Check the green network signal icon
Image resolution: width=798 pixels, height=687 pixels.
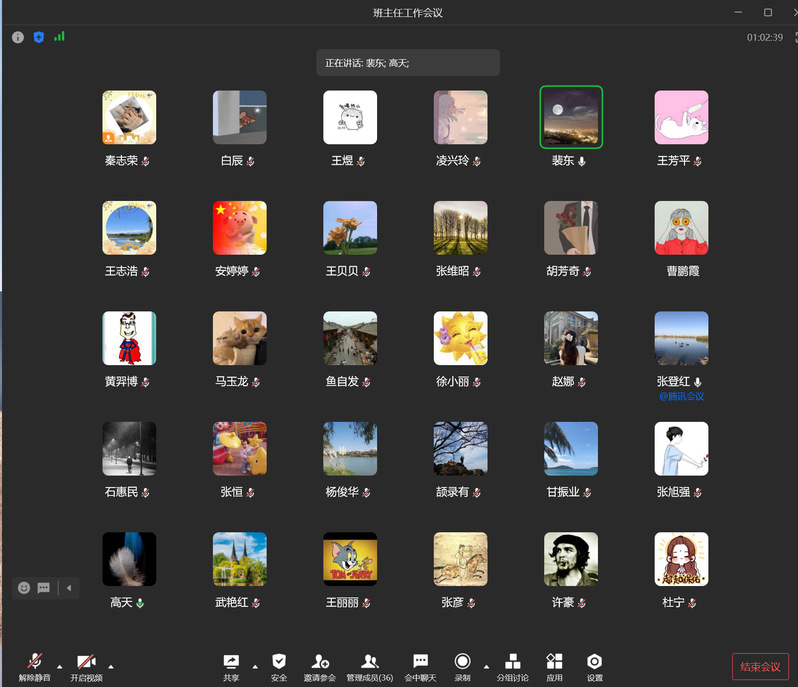[60, 37]
